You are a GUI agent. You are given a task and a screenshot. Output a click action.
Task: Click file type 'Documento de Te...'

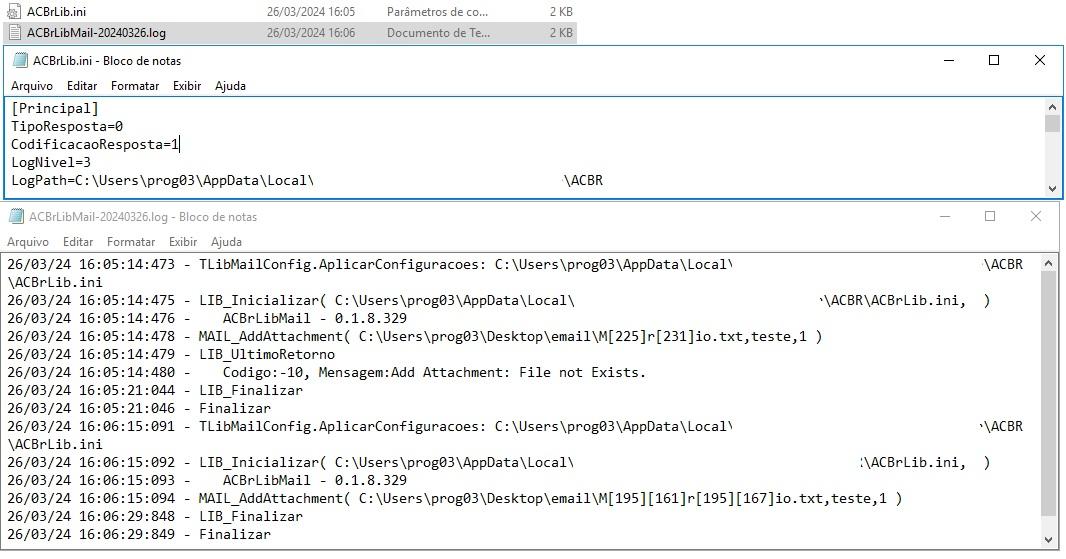(438, 33)
